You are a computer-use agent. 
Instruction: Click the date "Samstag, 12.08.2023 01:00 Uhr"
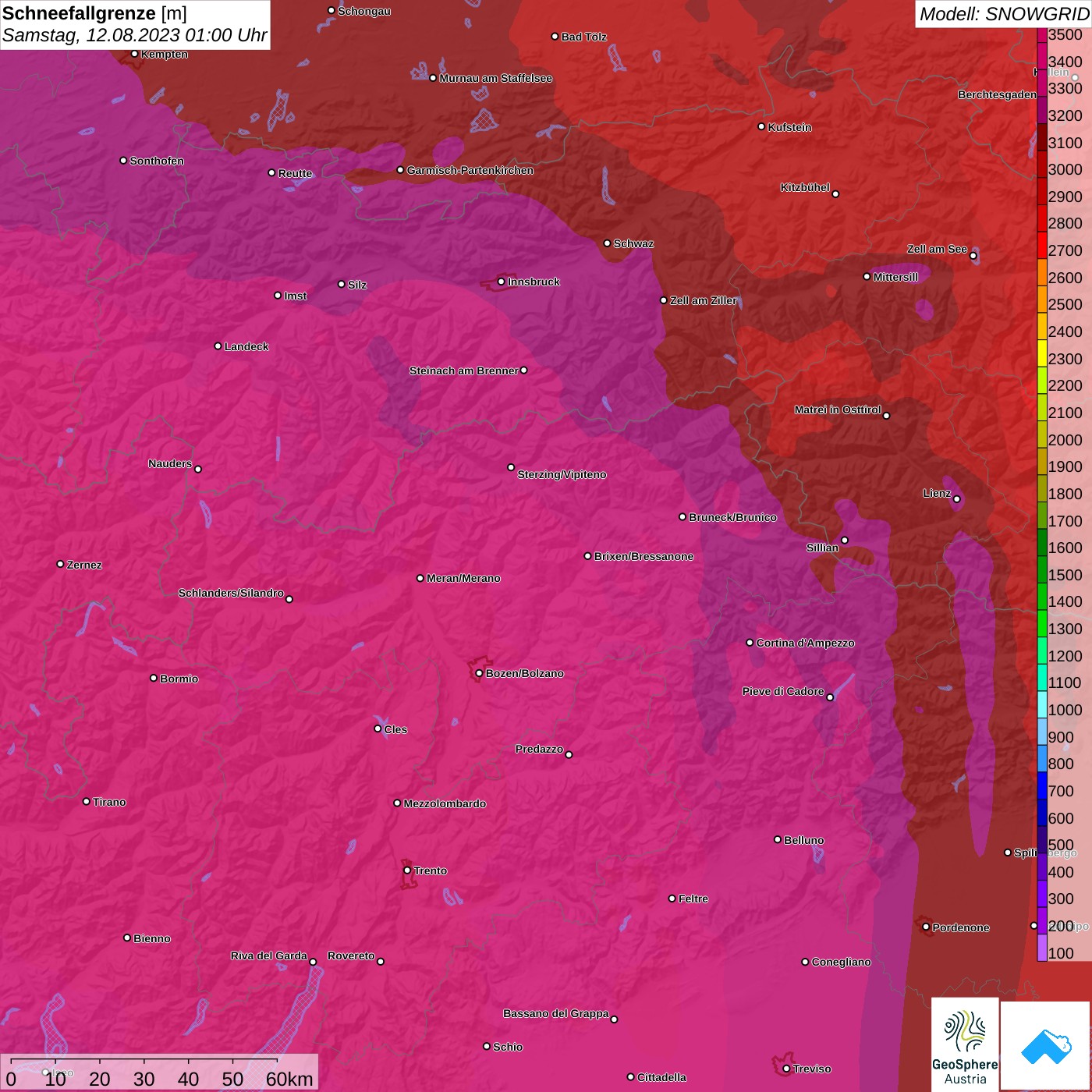coord(135,36)
